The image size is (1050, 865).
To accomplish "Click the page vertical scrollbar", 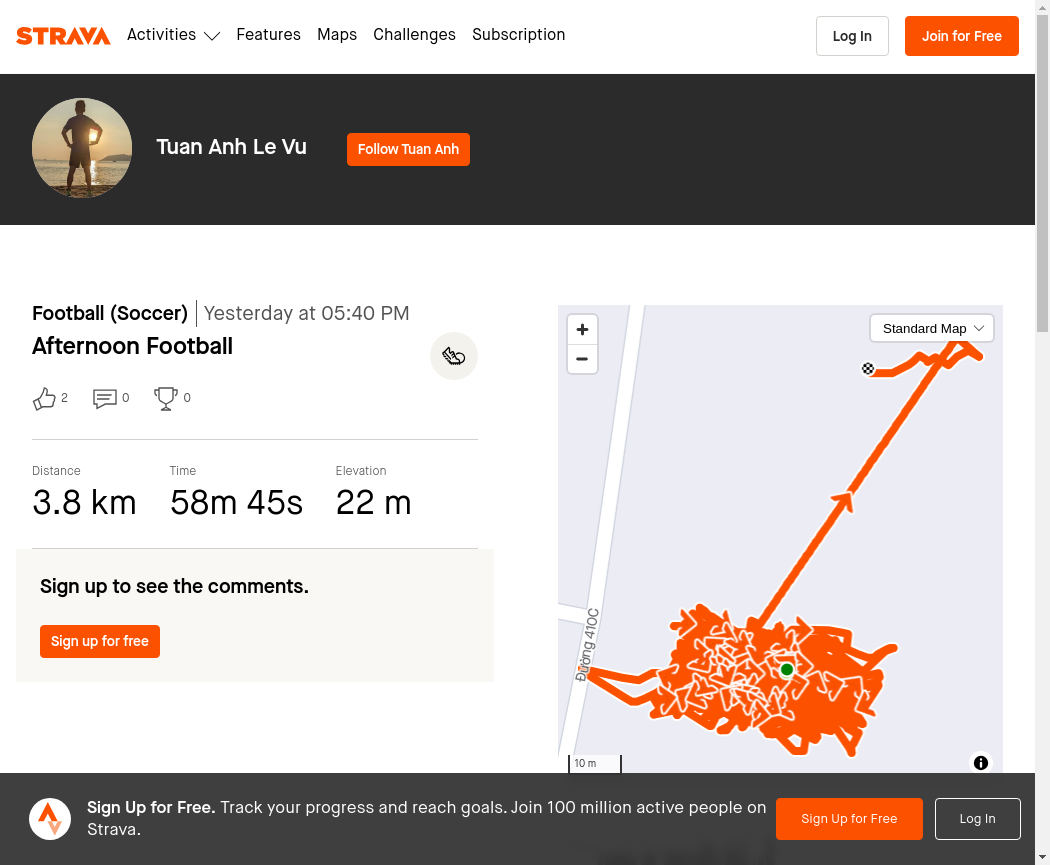I will pos(1043,173).
